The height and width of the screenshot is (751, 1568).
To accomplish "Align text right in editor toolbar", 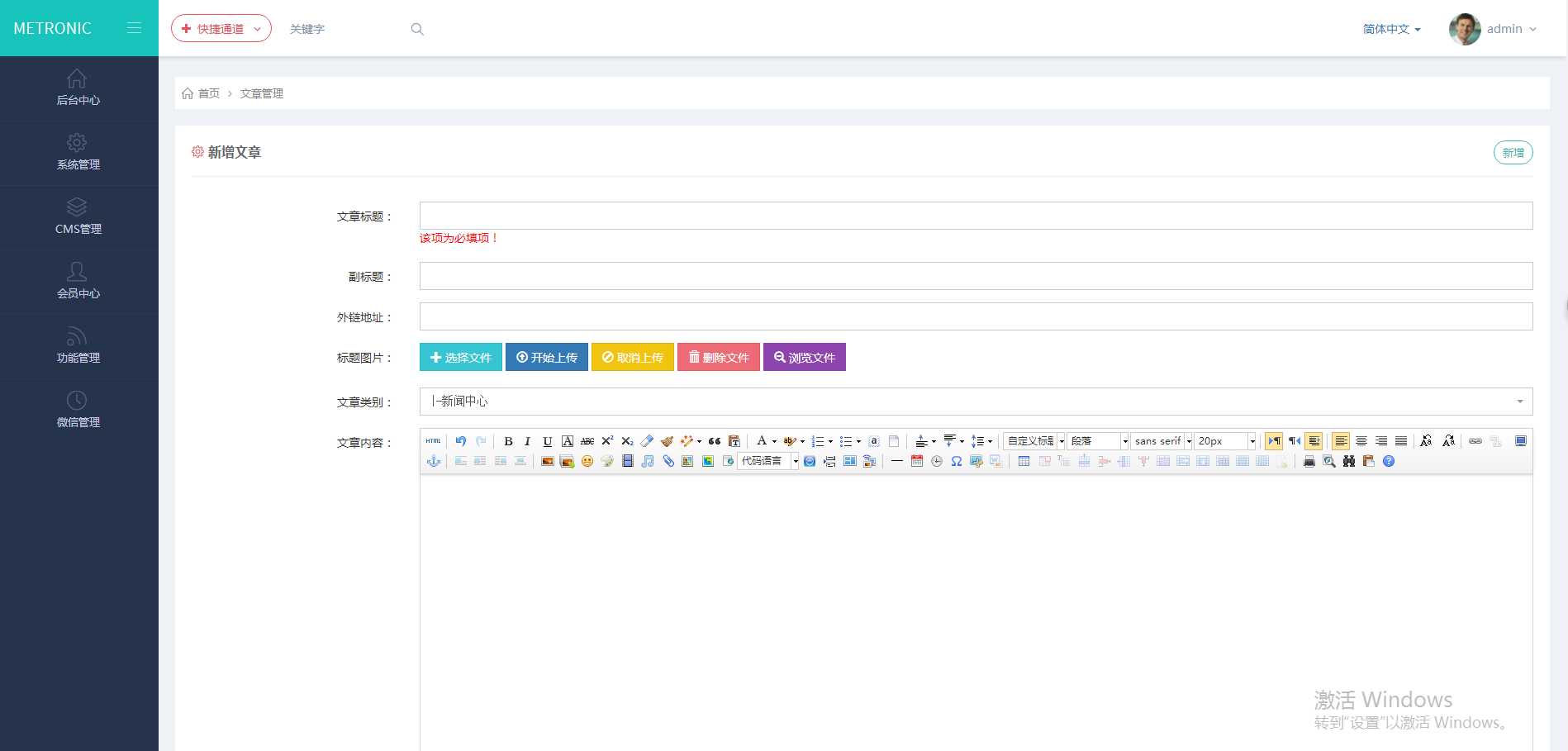I will click(x=1380, y=441).
